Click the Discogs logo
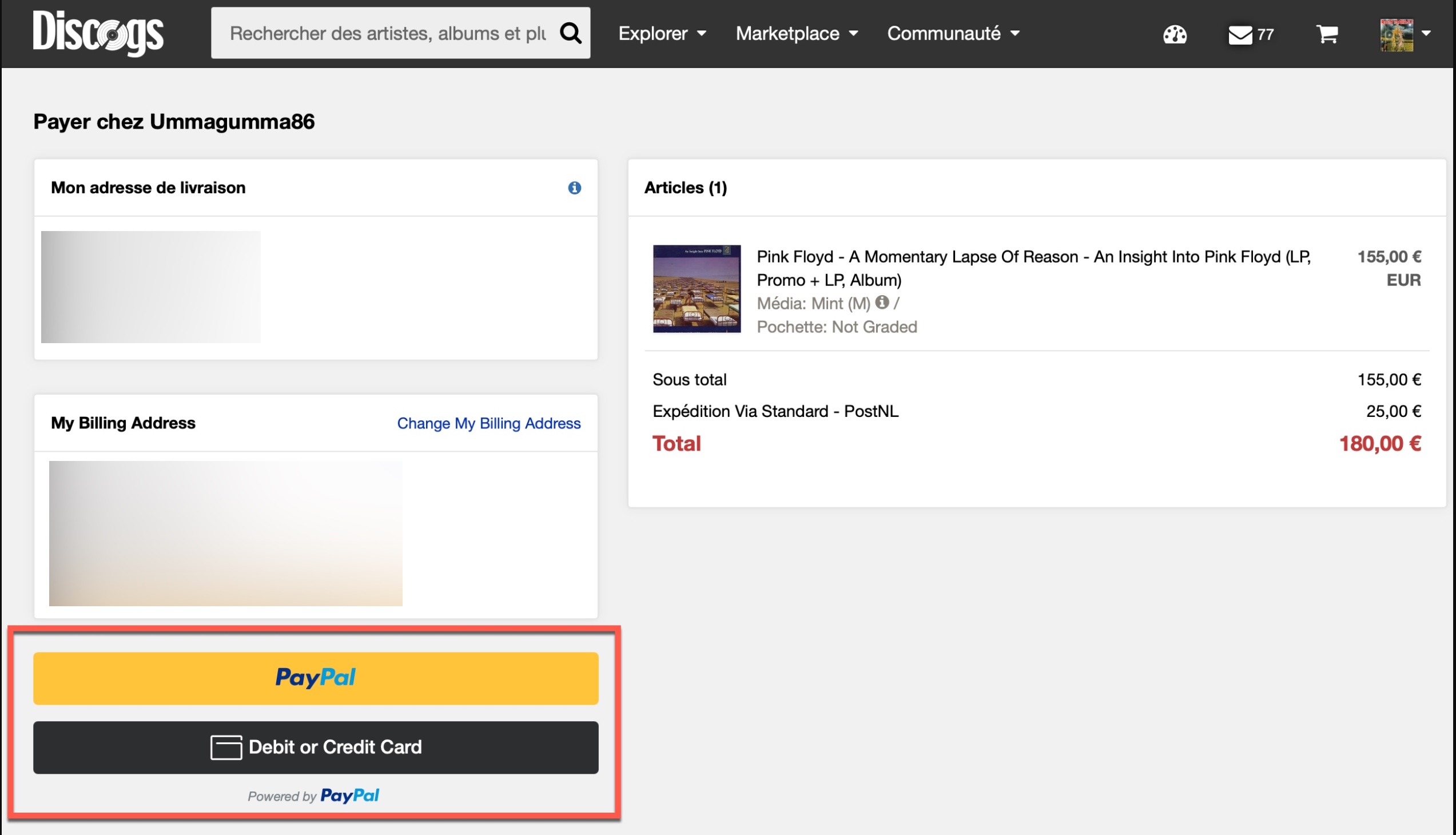The image size is (1456, 835). (x=98, y=33)
